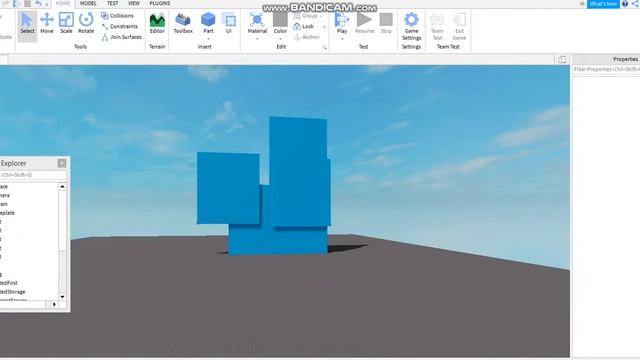Open the Lock dropdown arrow
The width and height of the screenshot is (640, 360).
(324, 27)
